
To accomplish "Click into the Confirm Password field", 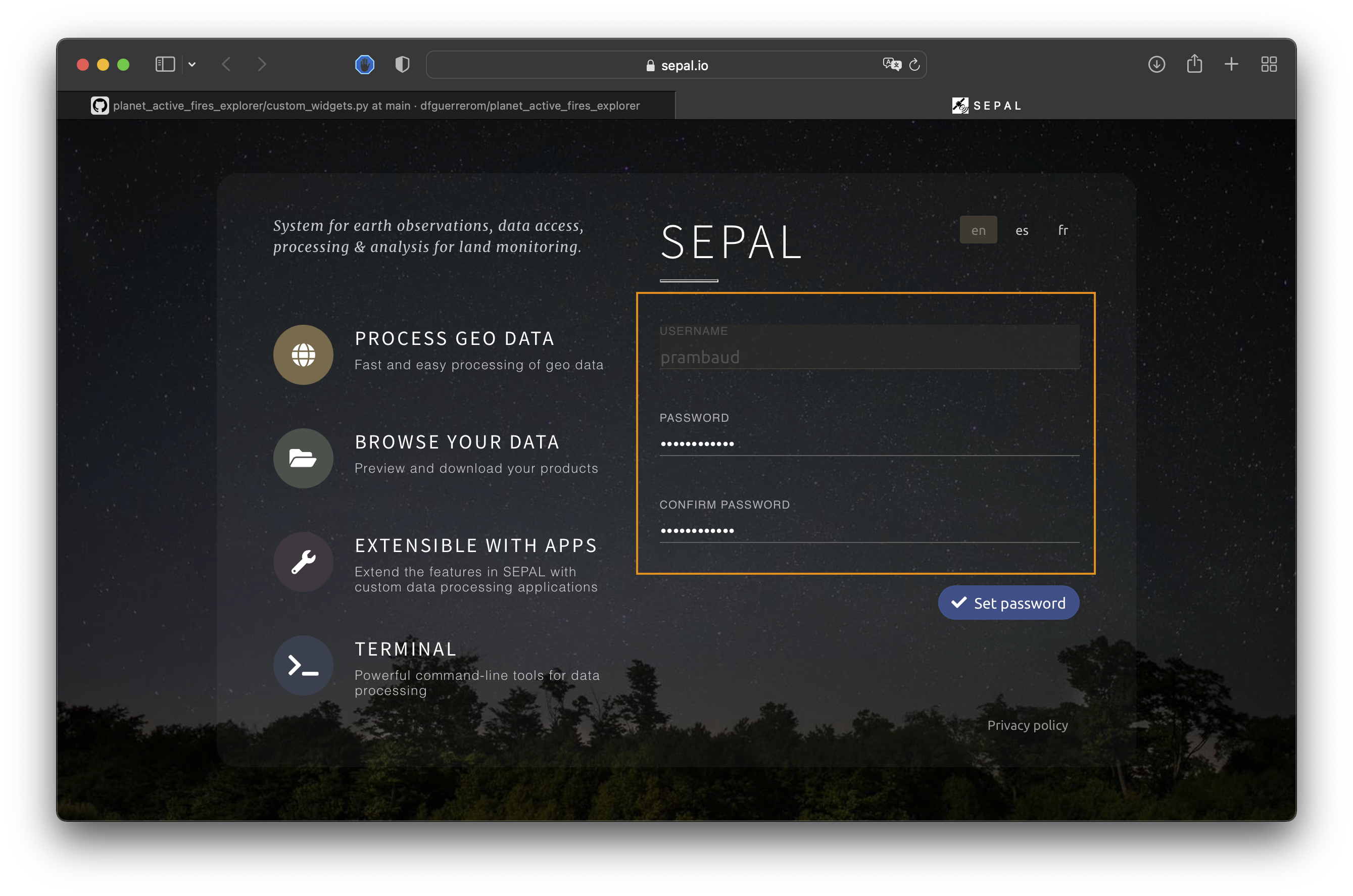I will coord(869,530).
